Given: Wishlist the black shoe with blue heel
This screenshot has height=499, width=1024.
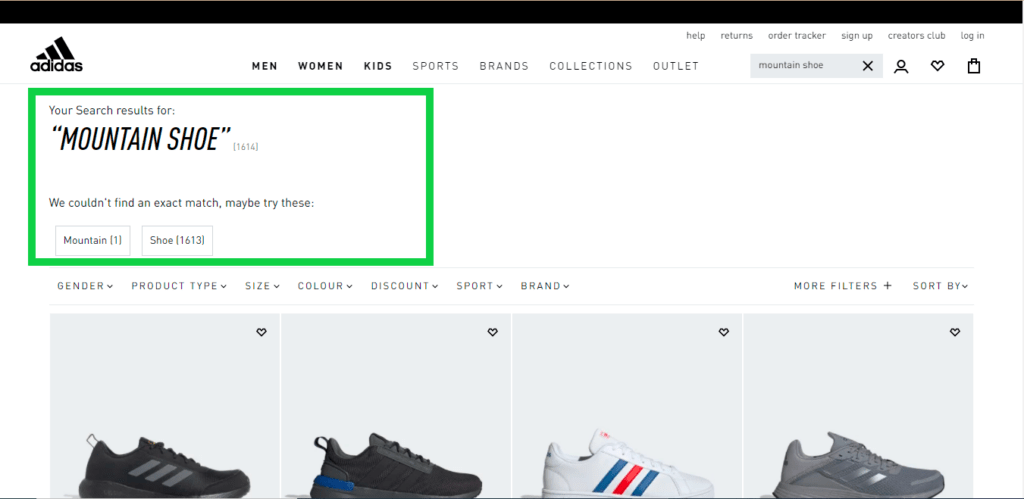Looking at the screenshot, I should coord(492,332).
